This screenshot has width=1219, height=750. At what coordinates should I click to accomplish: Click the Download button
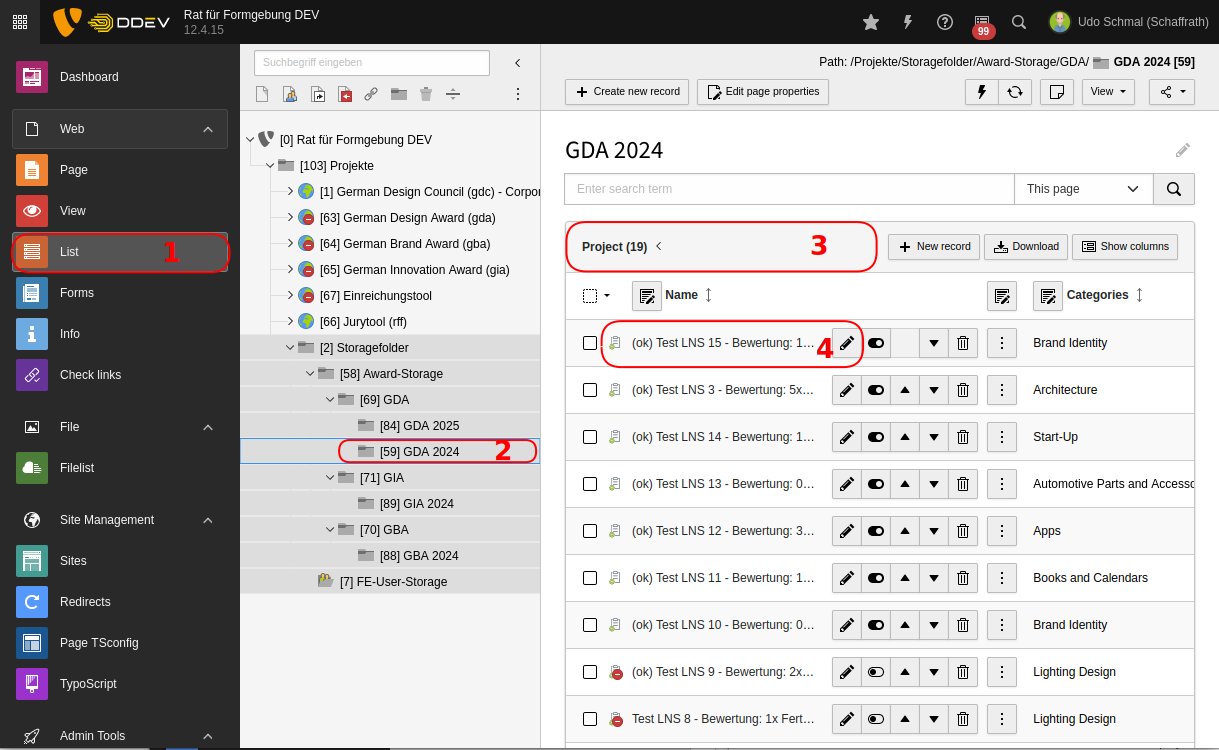coord(1025,247)
